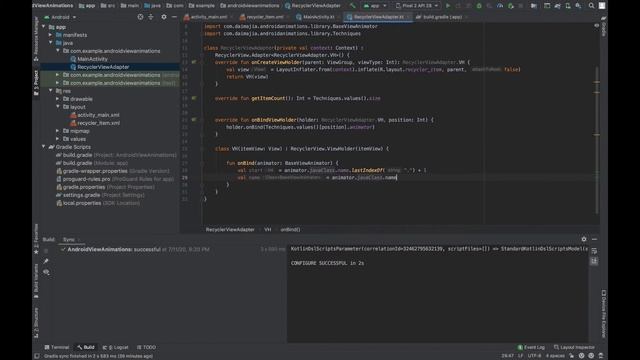Screen dimensions: 640x360
Task: Click the LF line separator indicator
Action: (520, 356)
